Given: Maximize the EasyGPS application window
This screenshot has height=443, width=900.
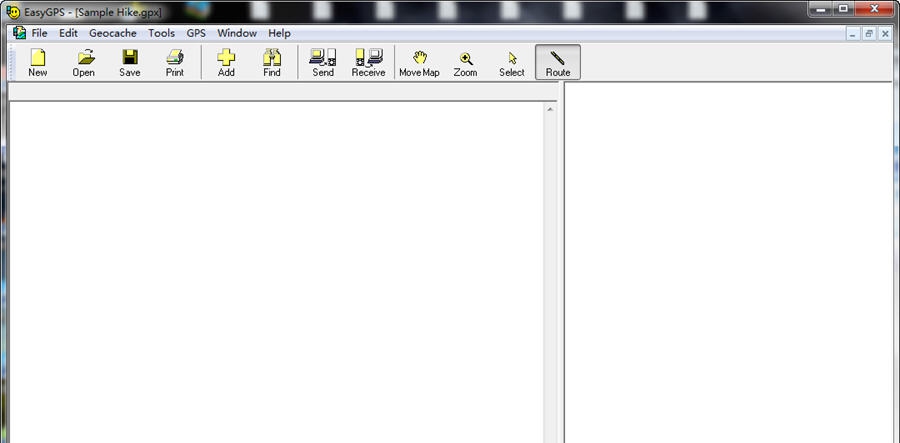Looking at the screenshot, I should coord(843,9).
